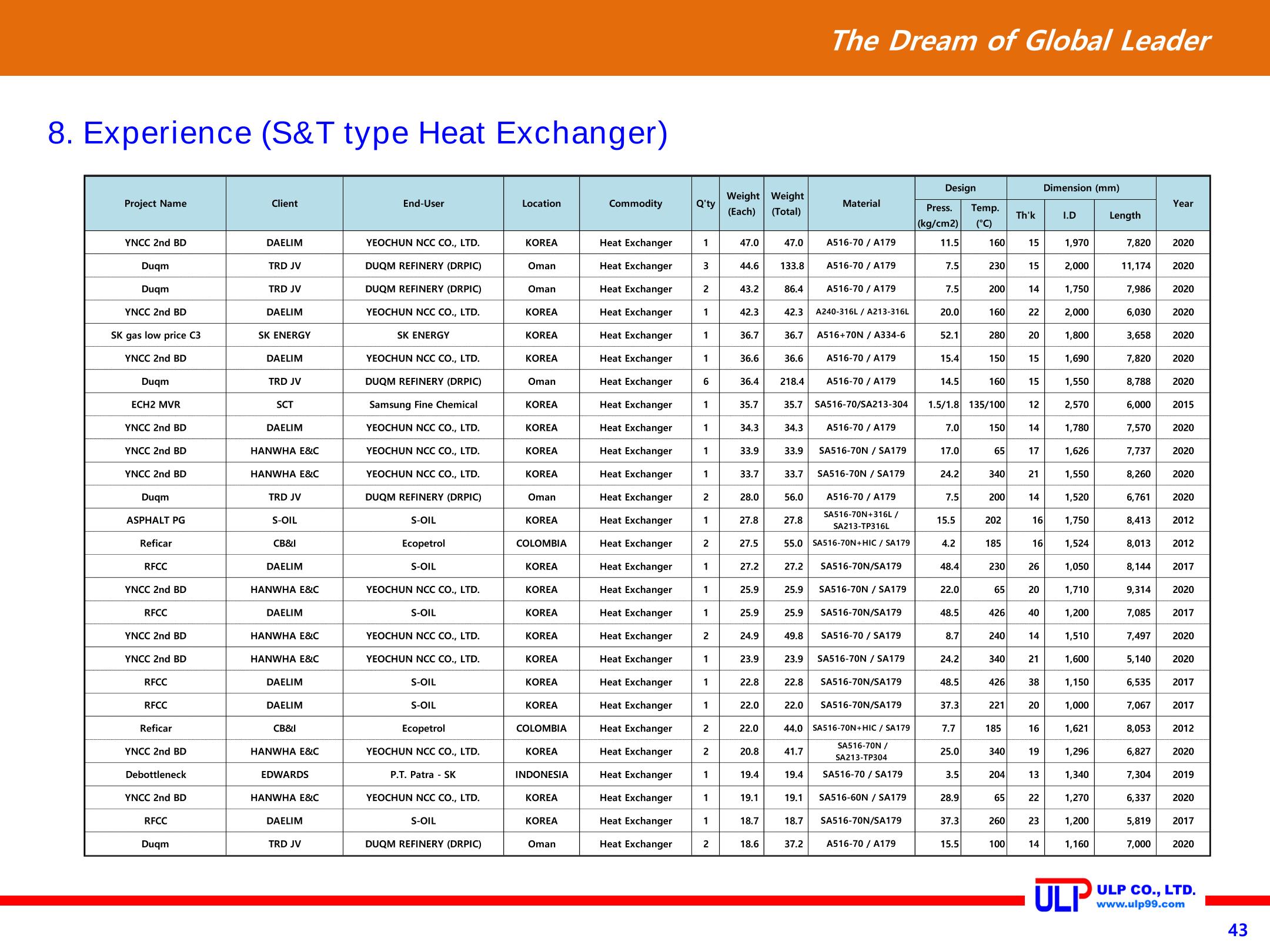Image resolution: width=1270 pixels, height=952 pixels.
Task: Click the '2015' year cell
Action: point(1183,405)
